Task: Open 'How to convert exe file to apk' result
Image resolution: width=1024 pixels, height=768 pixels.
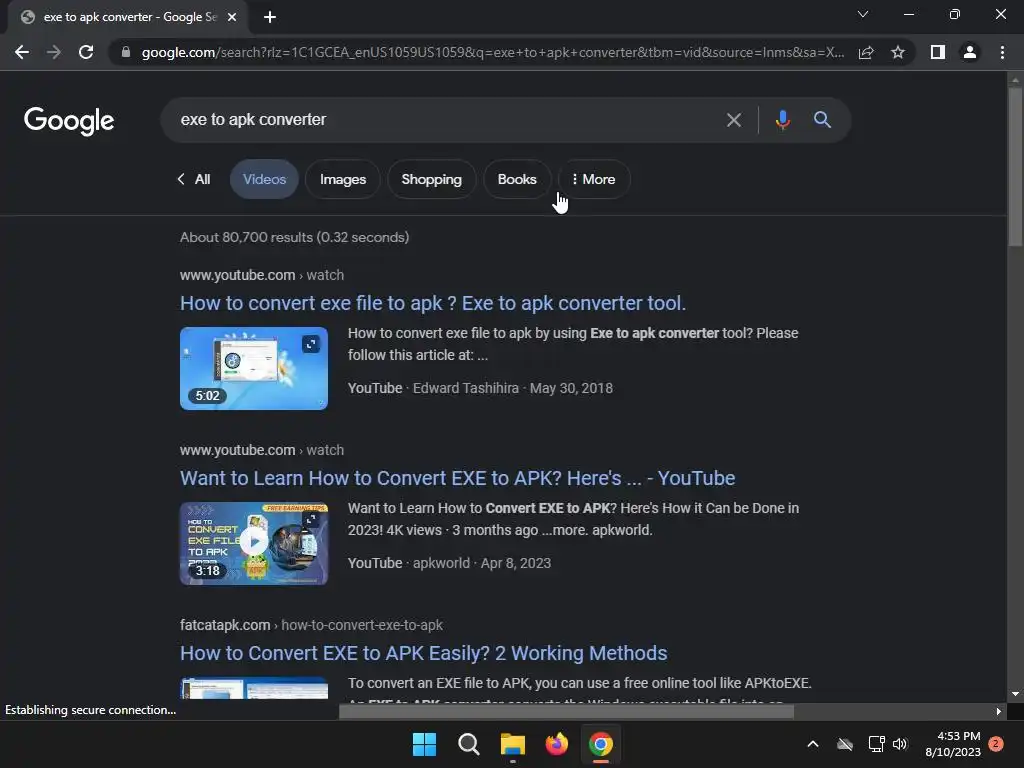Action: coord(432,303)
